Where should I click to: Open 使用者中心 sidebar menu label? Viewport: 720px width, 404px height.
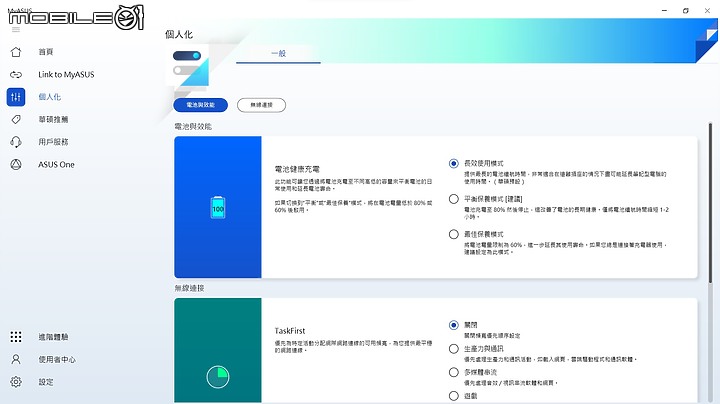(57, 359)
